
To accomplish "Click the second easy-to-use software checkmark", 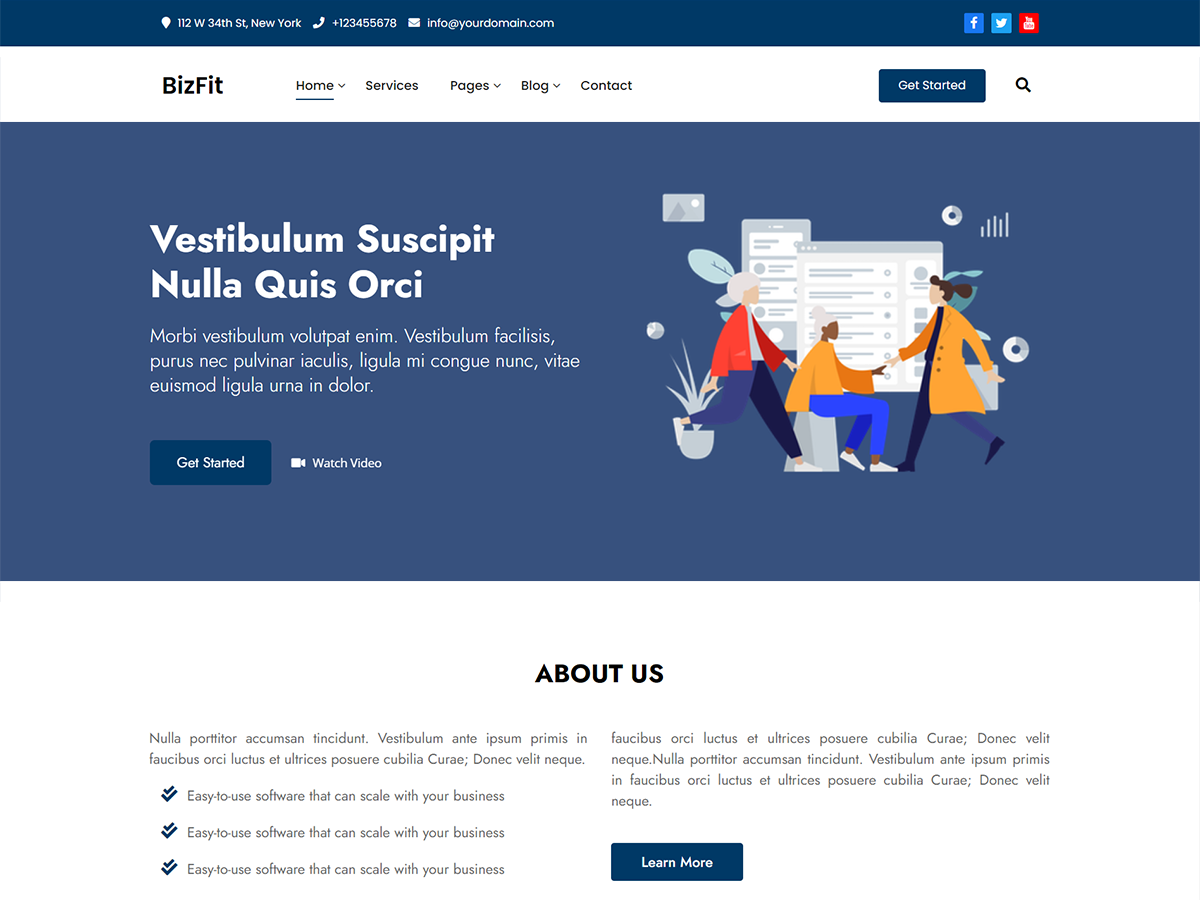I will pyautogui.click(x=168, y=830).
